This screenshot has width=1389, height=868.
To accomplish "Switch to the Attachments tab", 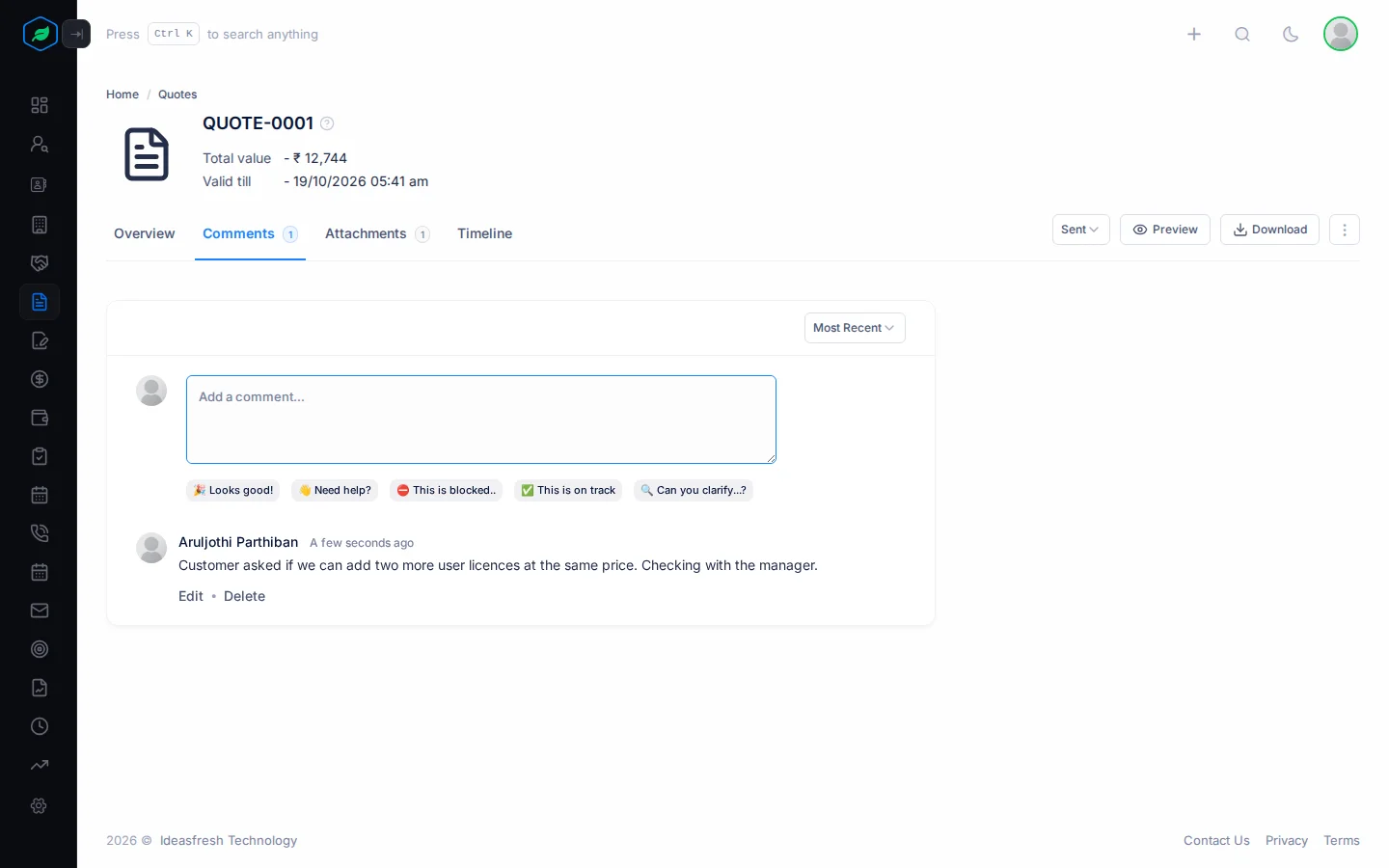I will pos(377,233).
